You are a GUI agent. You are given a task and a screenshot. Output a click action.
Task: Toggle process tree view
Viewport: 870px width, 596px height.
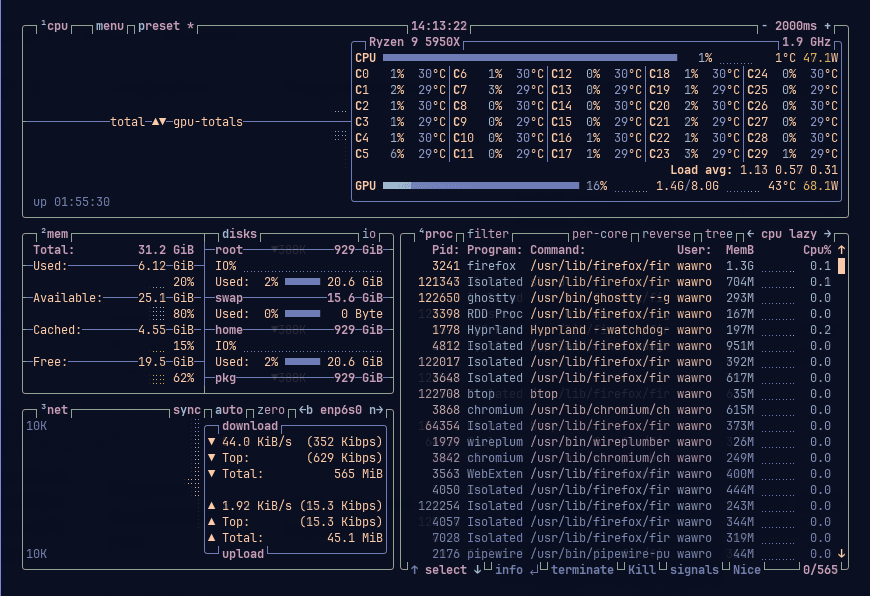click(718, 234)
